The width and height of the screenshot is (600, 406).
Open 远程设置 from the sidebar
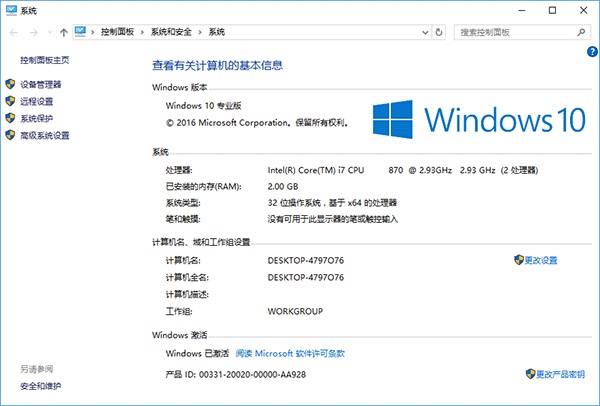[x=37, y=101]
